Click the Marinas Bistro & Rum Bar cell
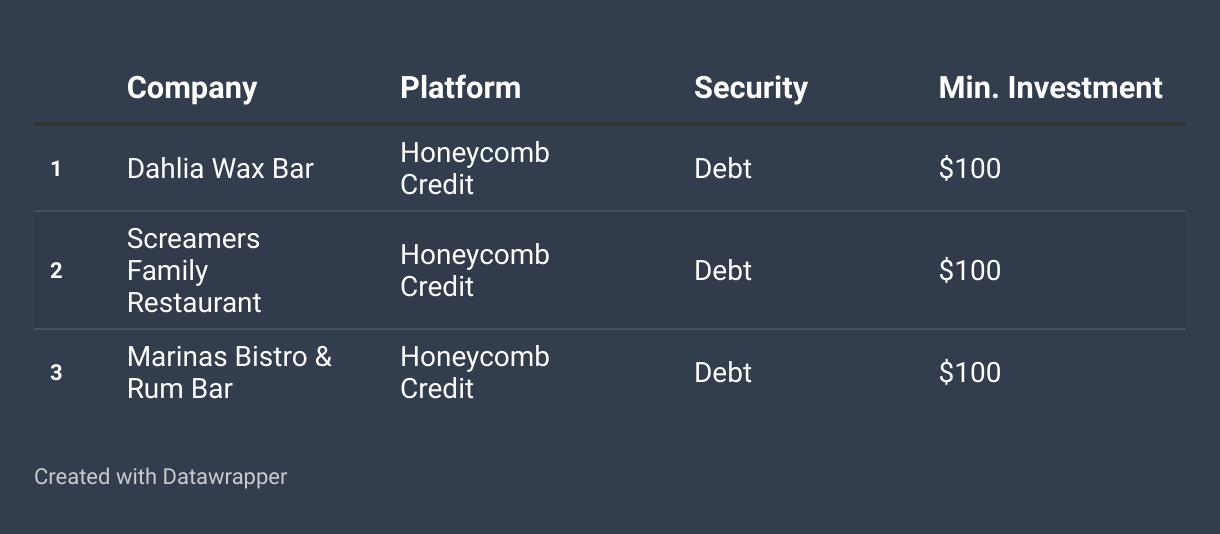Image resolution: width=1220 pixels, height=534 pixels. click(x=229, y=372)
